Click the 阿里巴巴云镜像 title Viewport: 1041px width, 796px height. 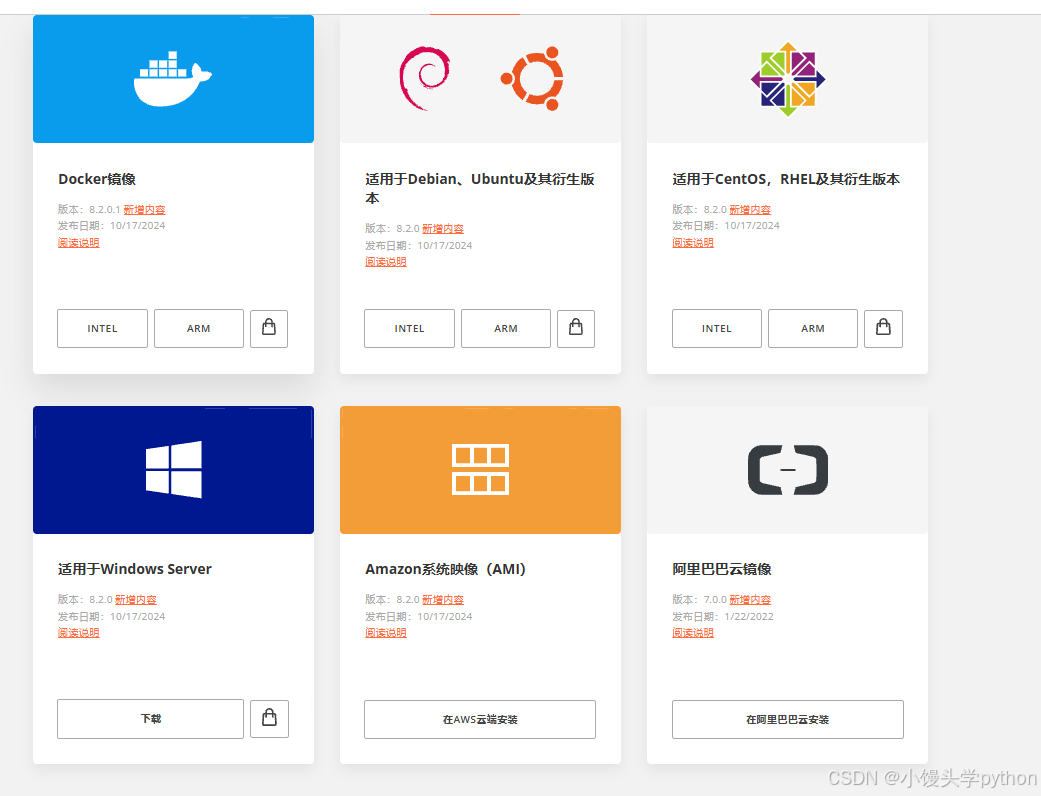[722, 569]
